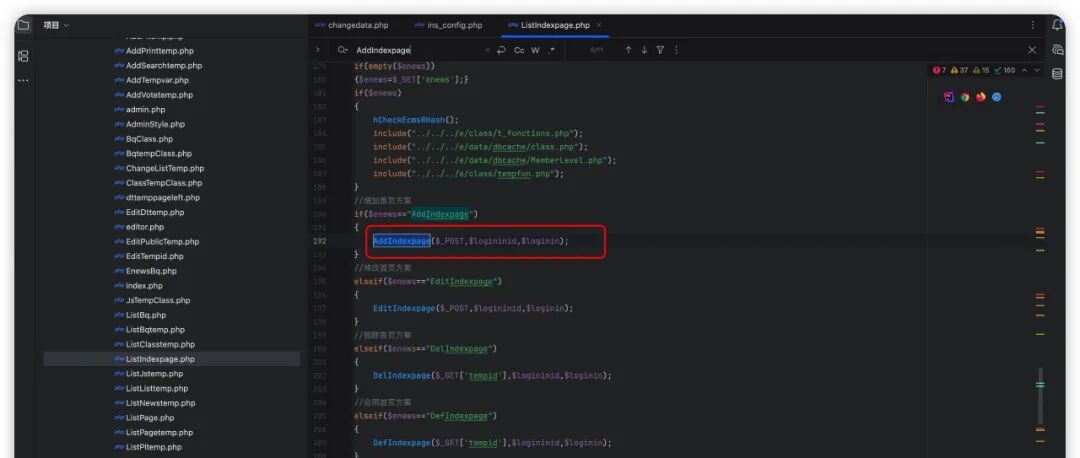Click the 15 weak warnings indicator
The image size is (1080, 458).
pos(981,70)
